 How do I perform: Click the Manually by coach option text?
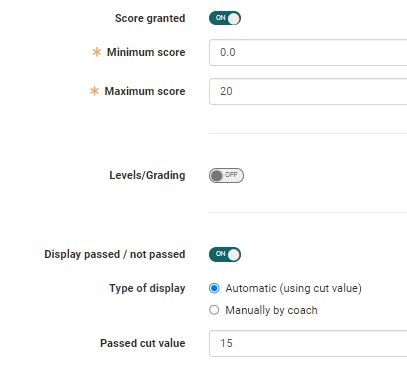[271, 310]
